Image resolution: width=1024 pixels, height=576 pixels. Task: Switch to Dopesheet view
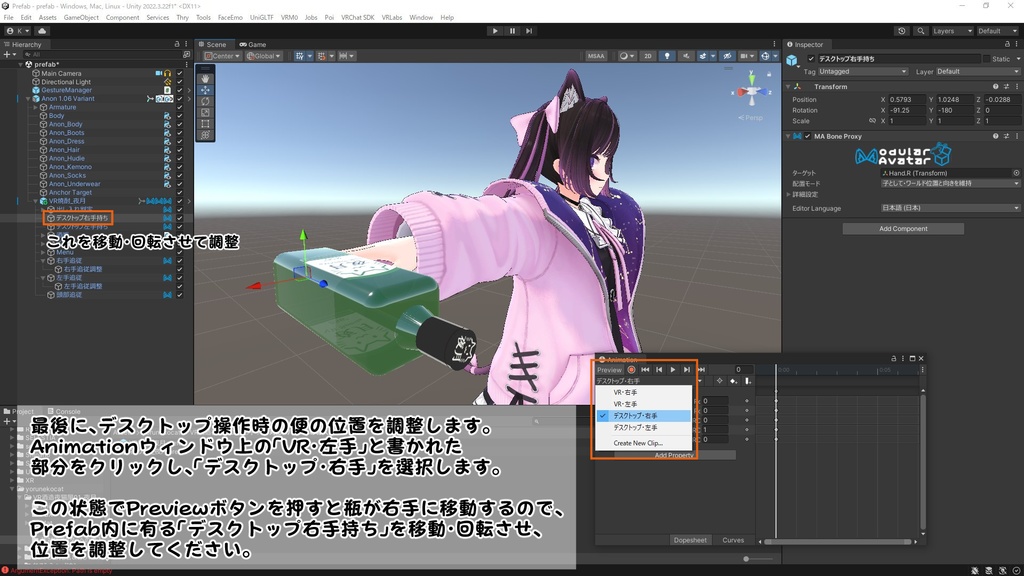690,540
